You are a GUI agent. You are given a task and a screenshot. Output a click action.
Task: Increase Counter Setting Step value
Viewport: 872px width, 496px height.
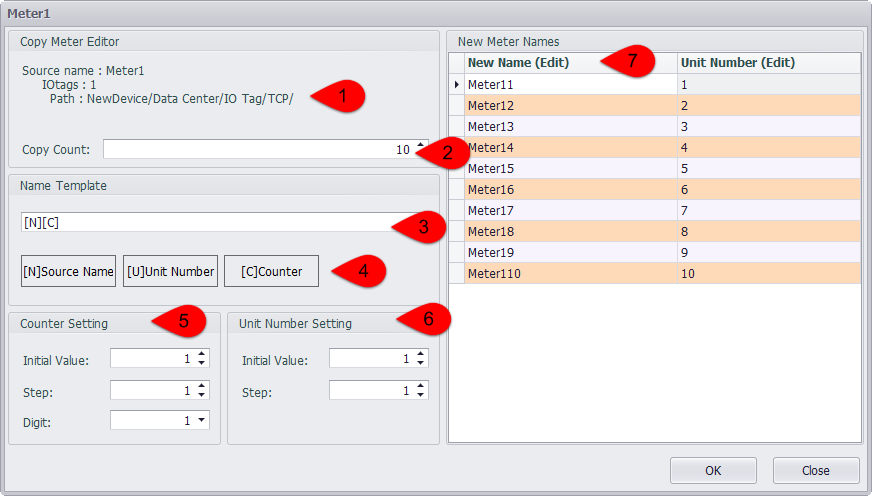[202, 385]
